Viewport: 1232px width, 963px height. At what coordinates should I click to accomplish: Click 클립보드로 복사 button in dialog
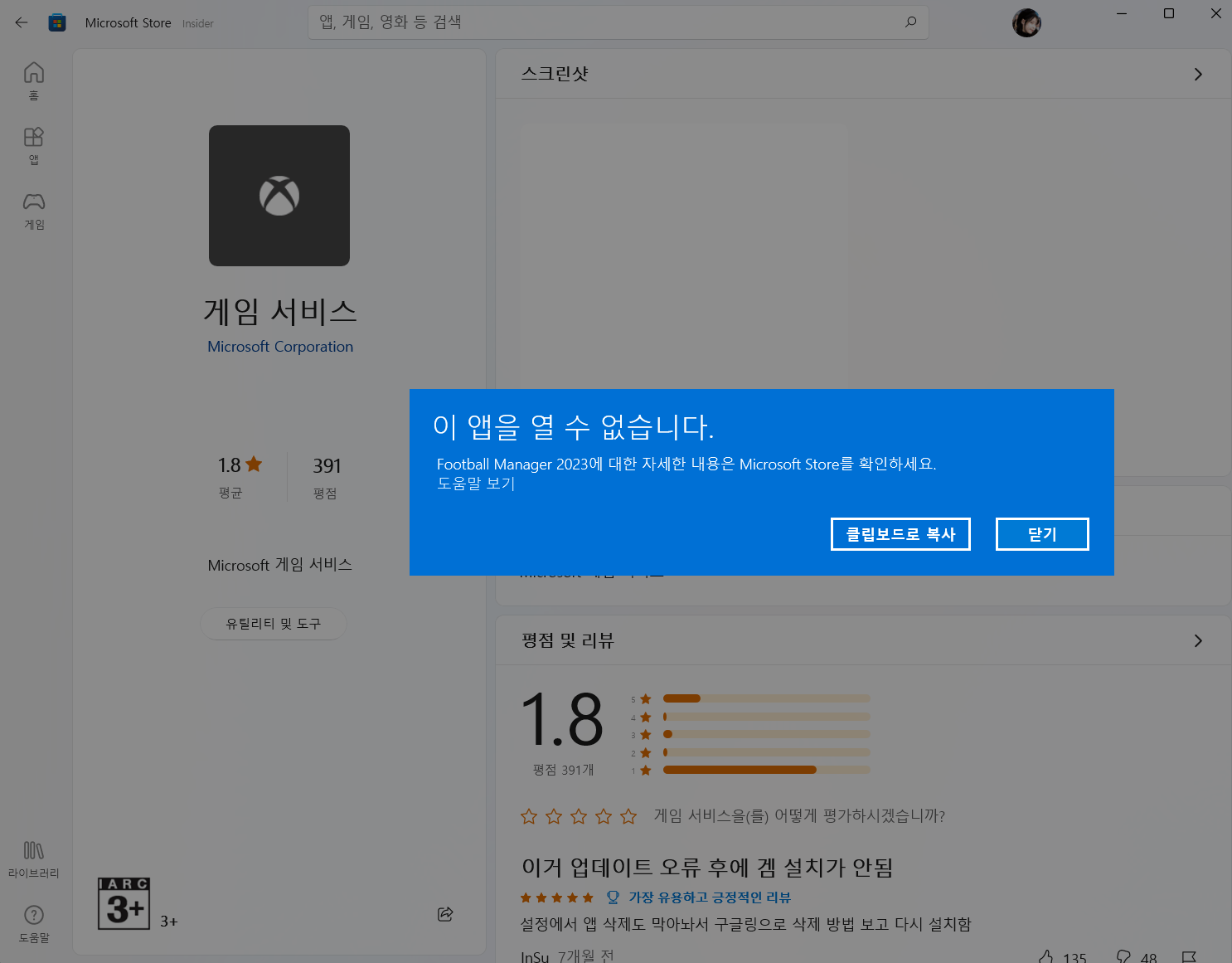click(x=900, y=534)
